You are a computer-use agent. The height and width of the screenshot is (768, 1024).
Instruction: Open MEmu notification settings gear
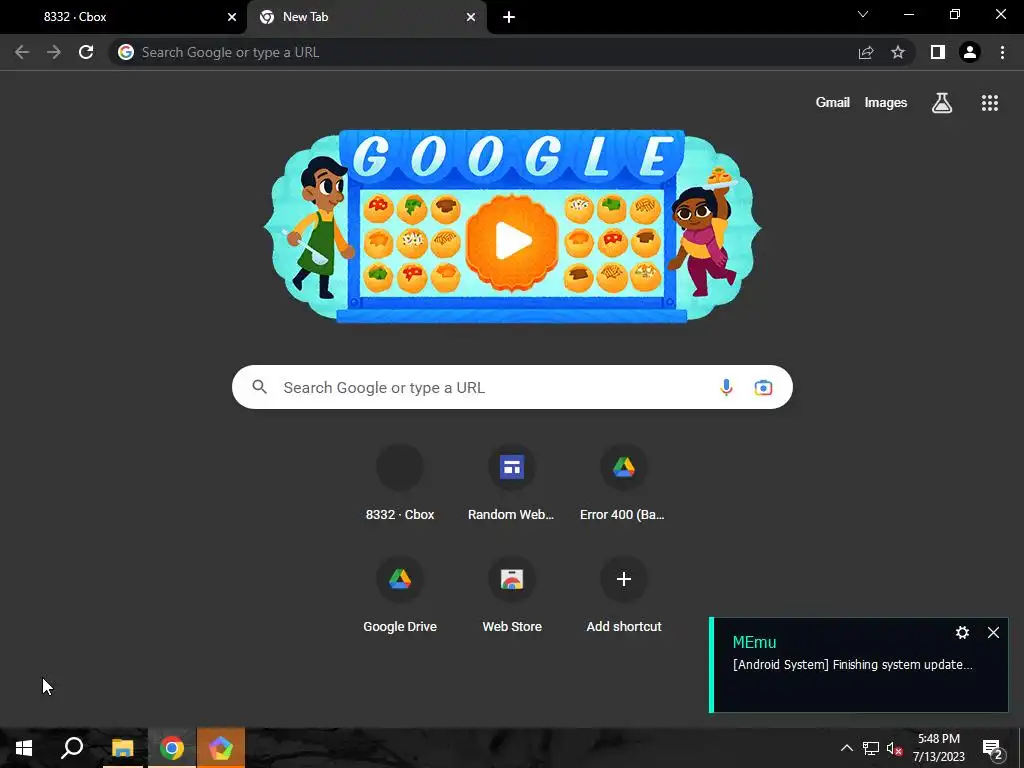click(x=962, y=632)
